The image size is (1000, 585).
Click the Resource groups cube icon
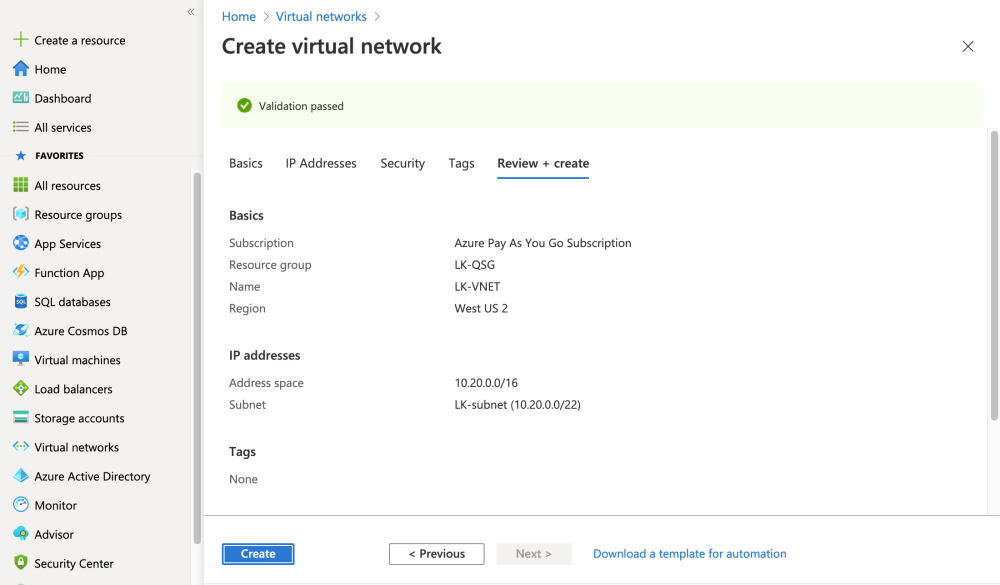[x=20, y=214]
